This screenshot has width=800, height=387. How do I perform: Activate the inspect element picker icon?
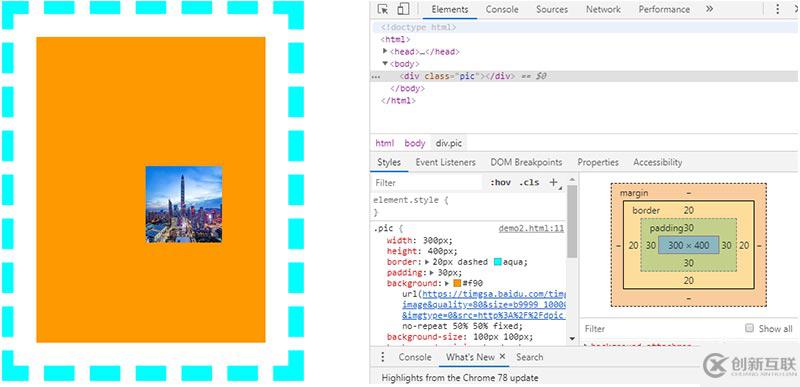[x=383, y=9]
